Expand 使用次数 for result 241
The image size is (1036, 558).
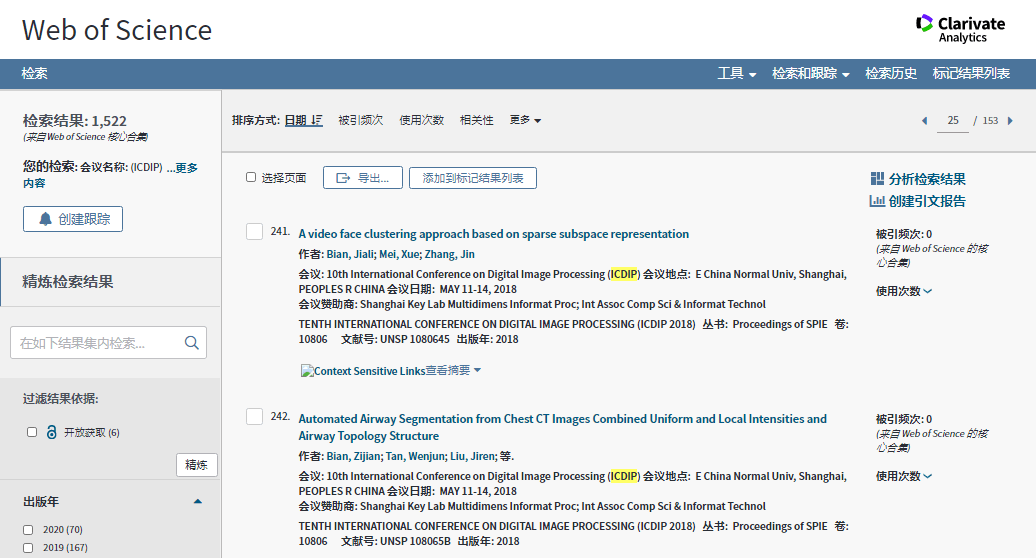pos(904,291)
